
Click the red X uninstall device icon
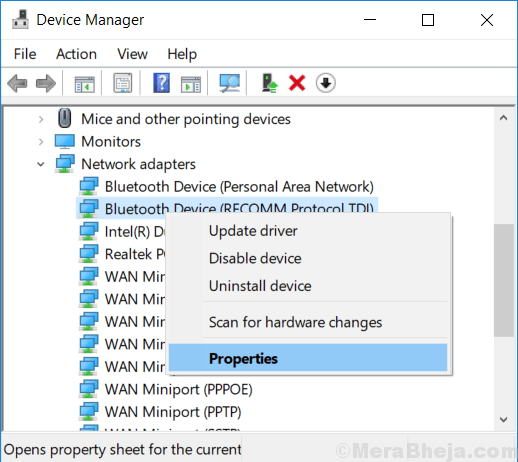tap(297, 83)
